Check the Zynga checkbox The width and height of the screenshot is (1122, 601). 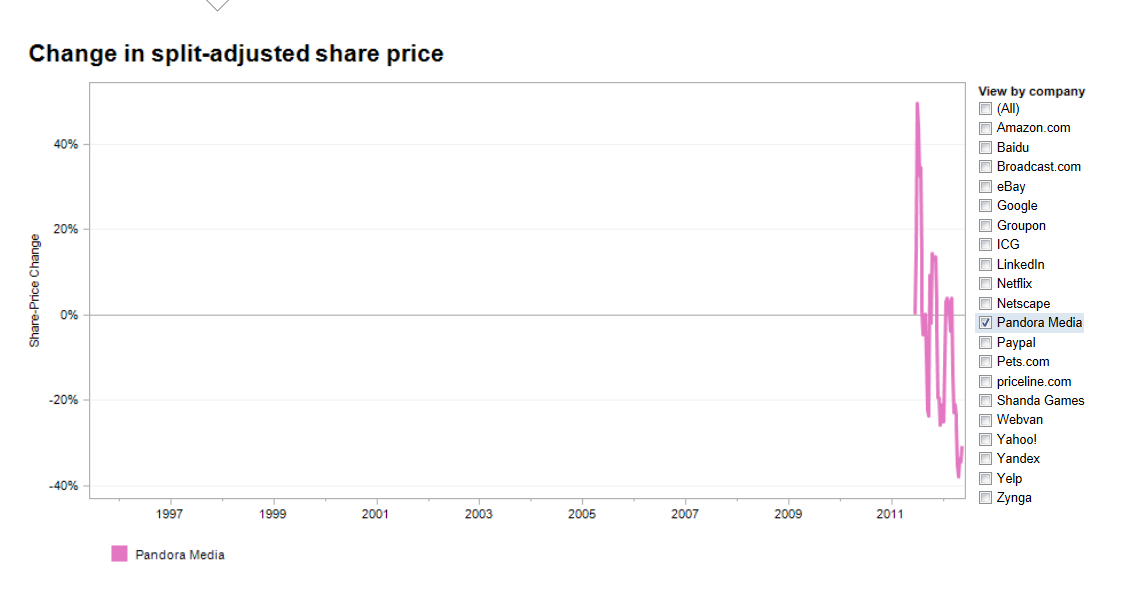pos(986,498)
